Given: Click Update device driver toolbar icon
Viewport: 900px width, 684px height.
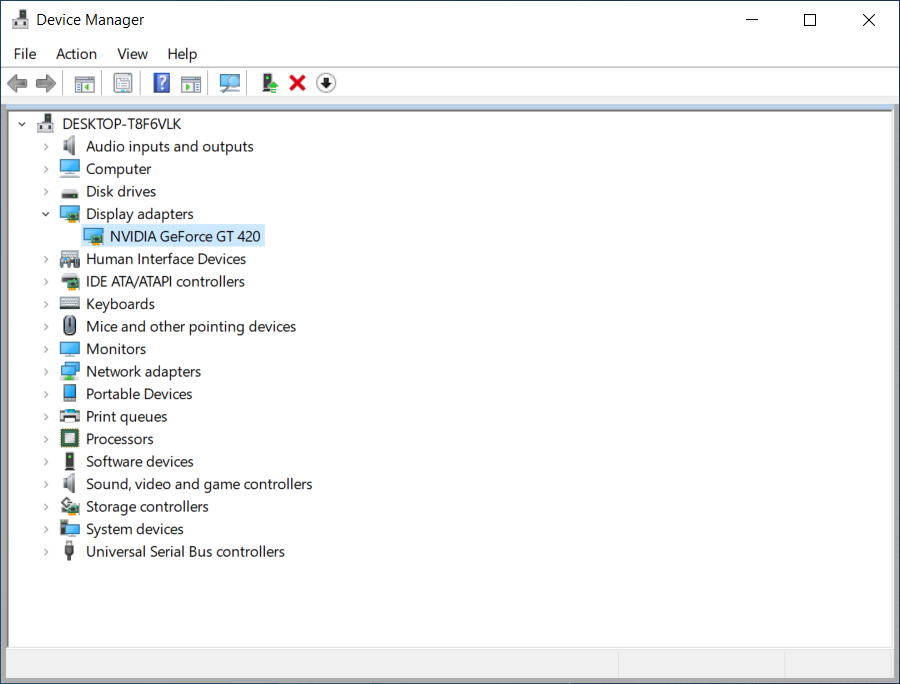Looking at the screenshot, I should coord(269,83).
